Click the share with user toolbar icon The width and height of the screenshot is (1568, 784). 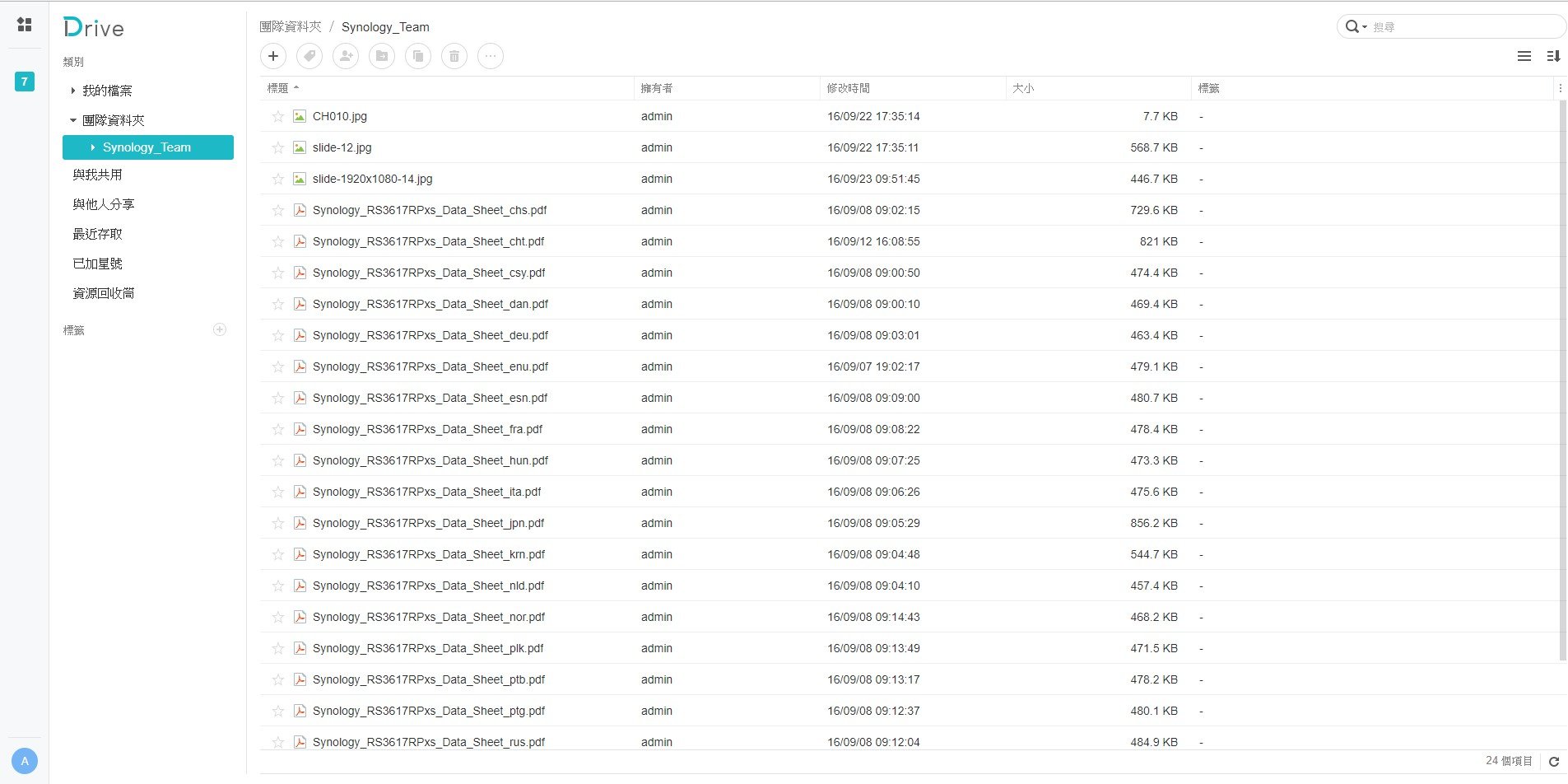tap(346, 56)
